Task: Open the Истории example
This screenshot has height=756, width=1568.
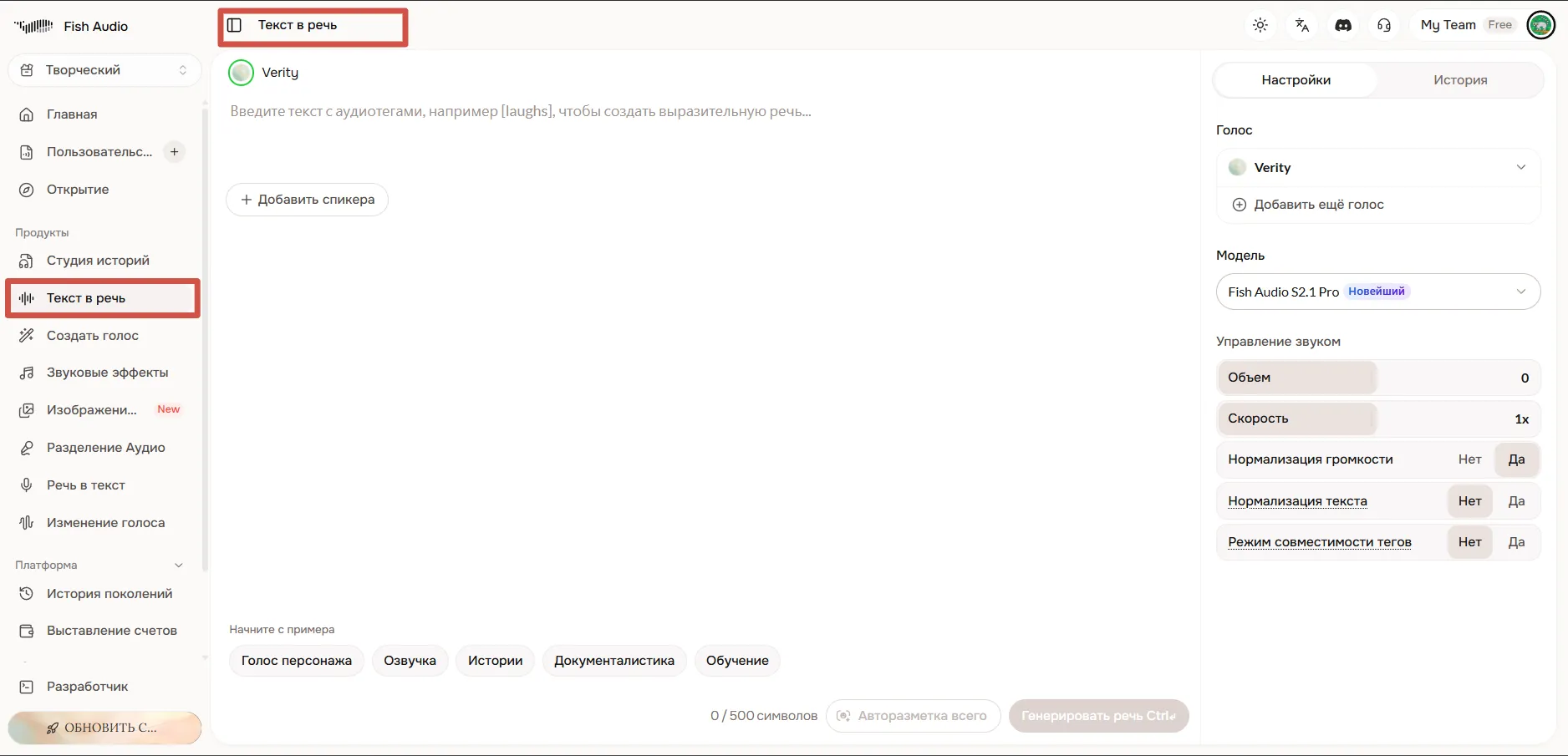Action: coord(495,661)
